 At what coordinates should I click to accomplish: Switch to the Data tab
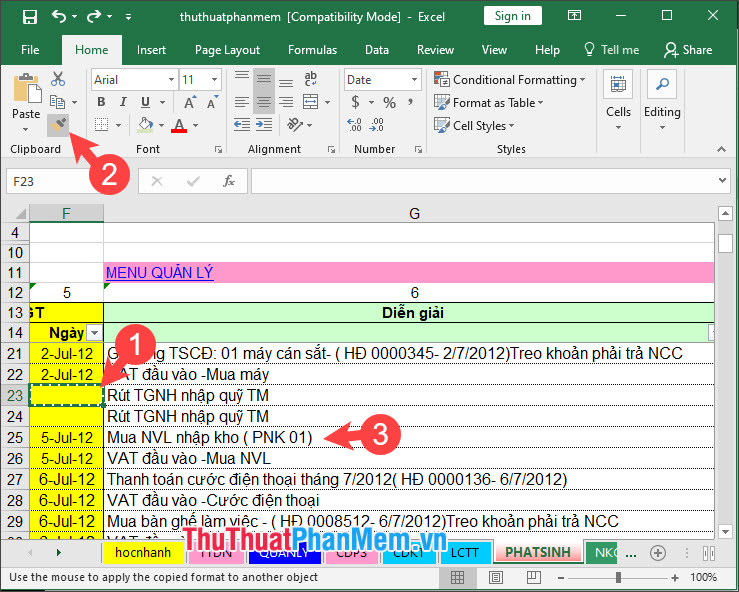[x=377, y=50]
